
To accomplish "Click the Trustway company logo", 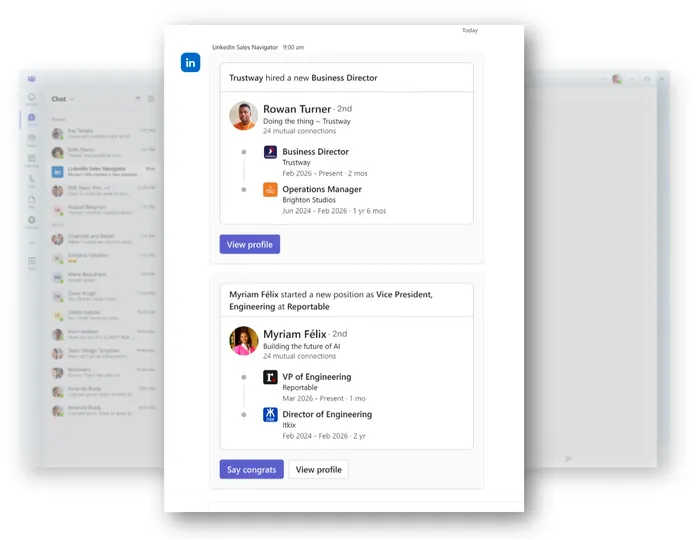I will [x=270, y=152].
